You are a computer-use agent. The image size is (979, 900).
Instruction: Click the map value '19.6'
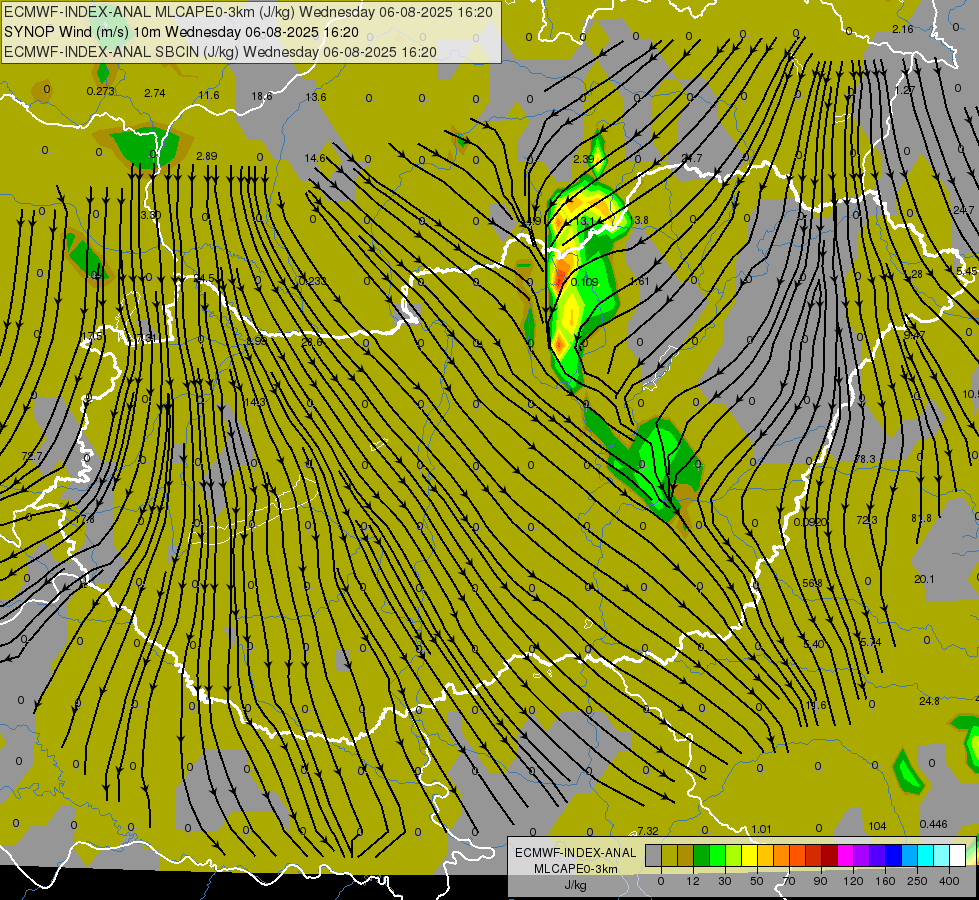(x=816, y=705)
